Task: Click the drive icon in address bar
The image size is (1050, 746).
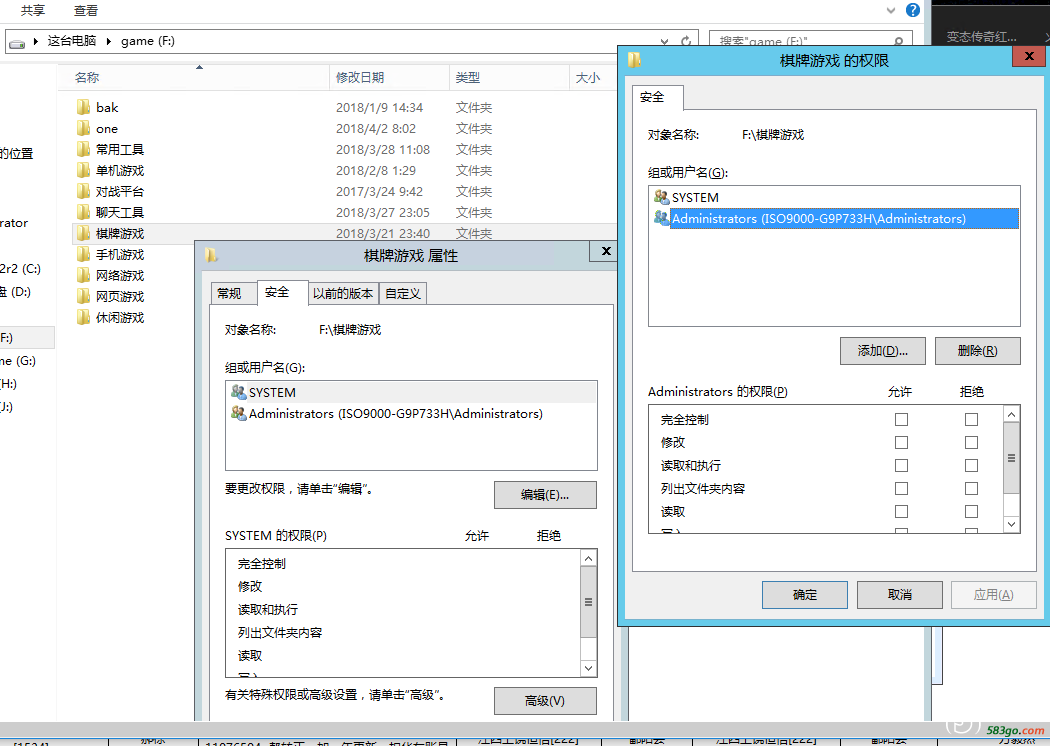Action: coord(17,43)
